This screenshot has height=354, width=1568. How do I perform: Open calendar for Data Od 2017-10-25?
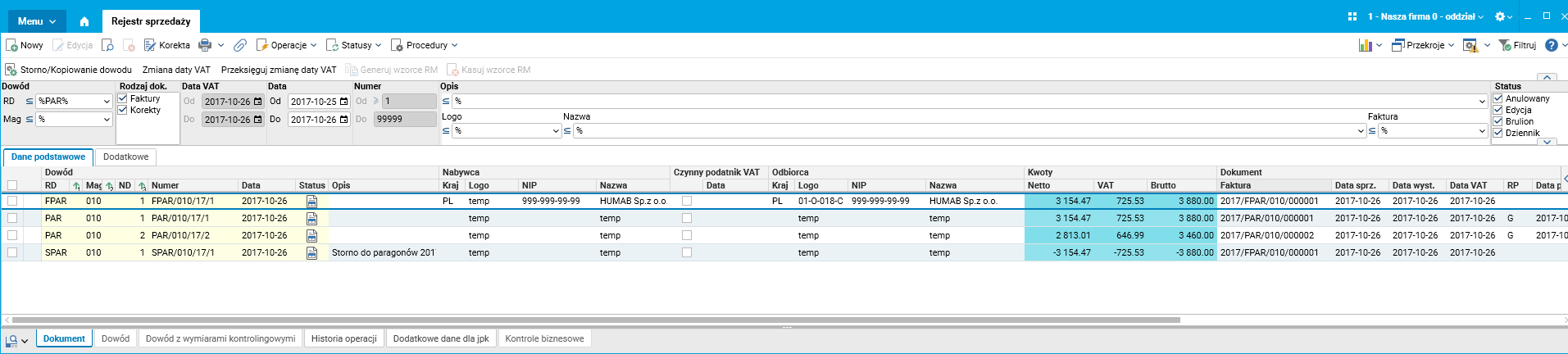(343, 102)
